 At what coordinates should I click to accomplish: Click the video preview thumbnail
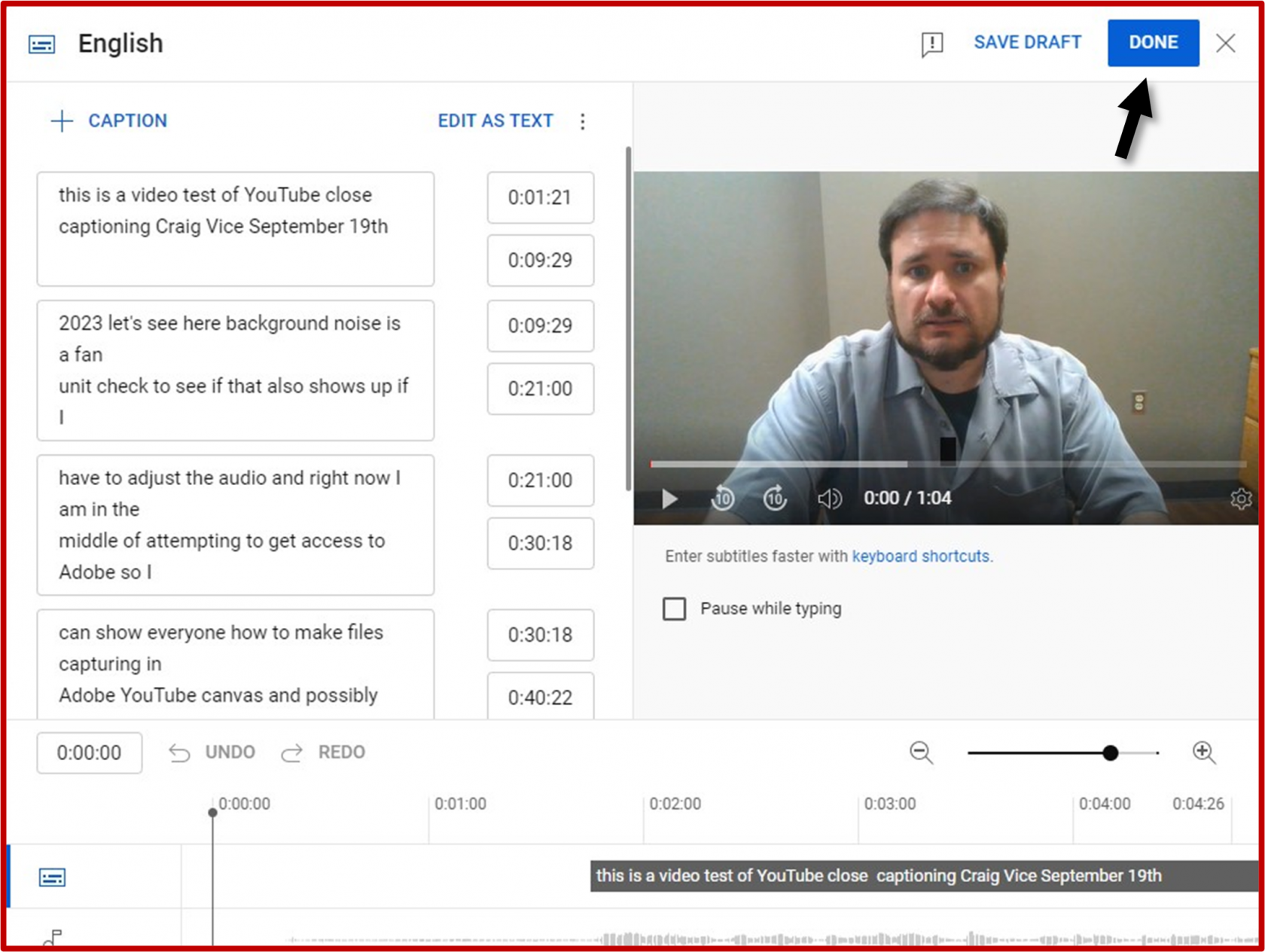[946, 348]
